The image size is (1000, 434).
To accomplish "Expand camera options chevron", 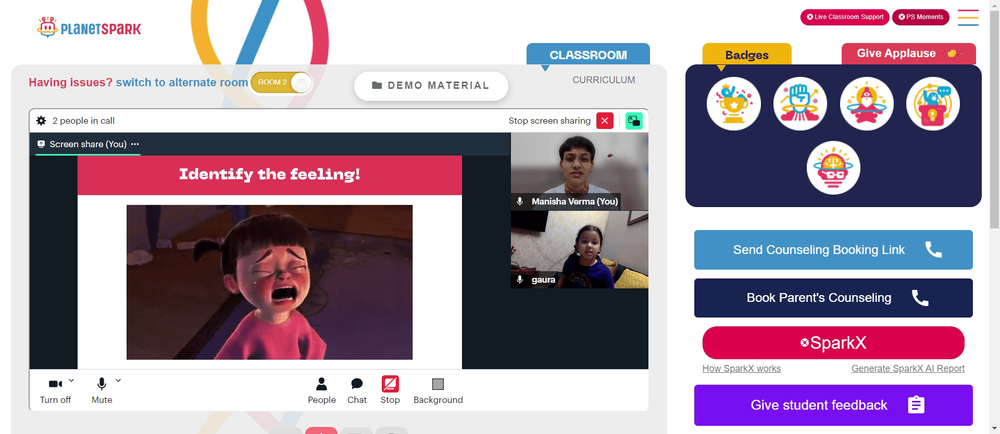I will pyautogui.click(x=71, y=380).
